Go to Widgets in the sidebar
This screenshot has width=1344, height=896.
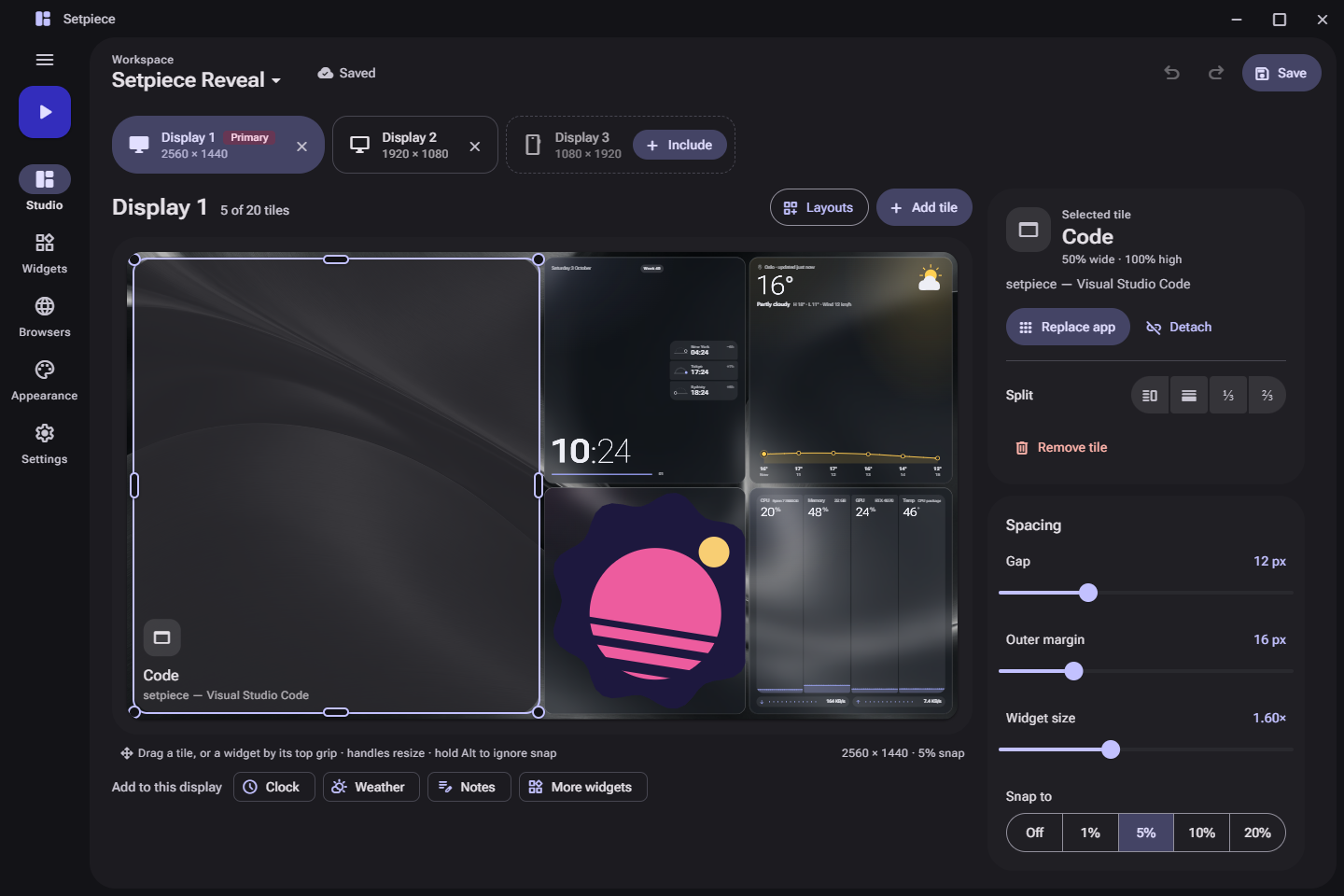(45, 253)
